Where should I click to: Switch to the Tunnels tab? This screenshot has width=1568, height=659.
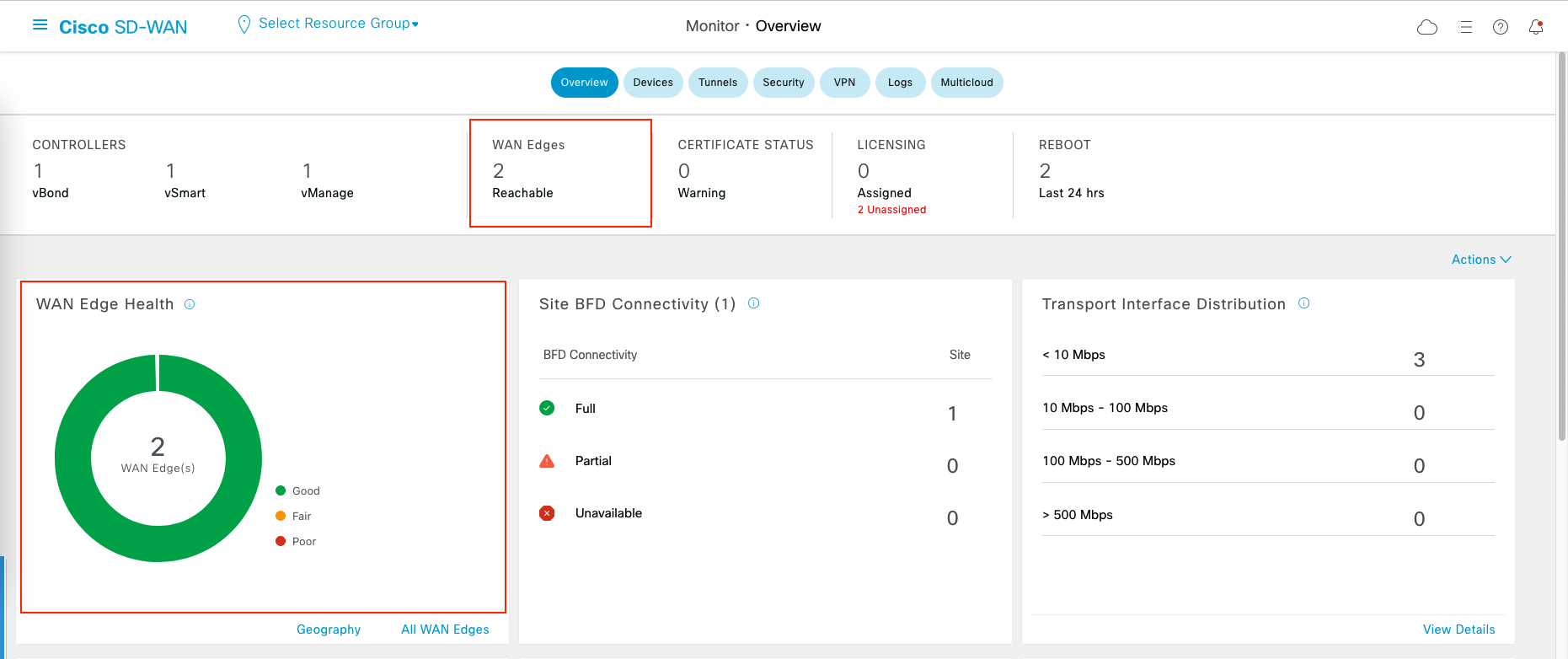point(717,83)
